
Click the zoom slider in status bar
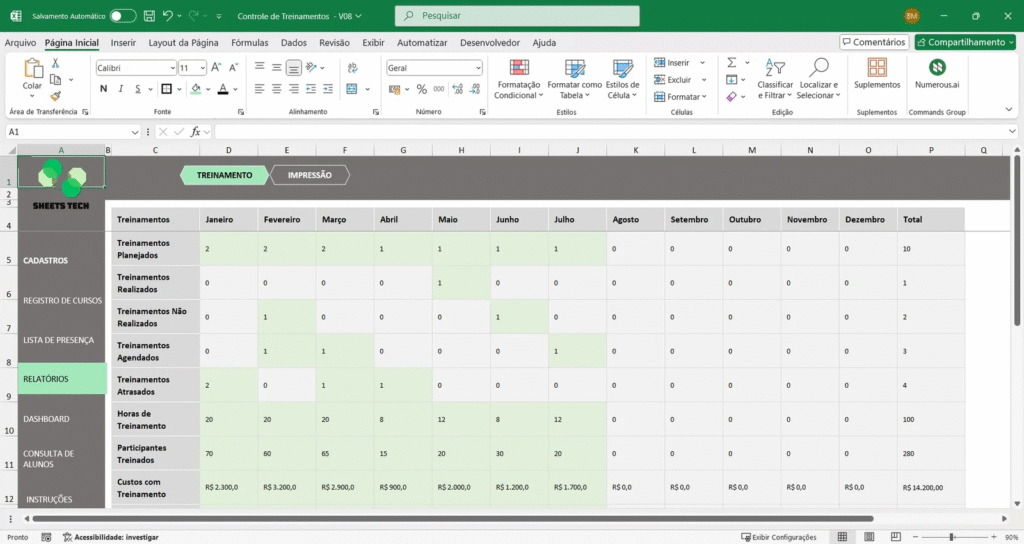point(952,537)
